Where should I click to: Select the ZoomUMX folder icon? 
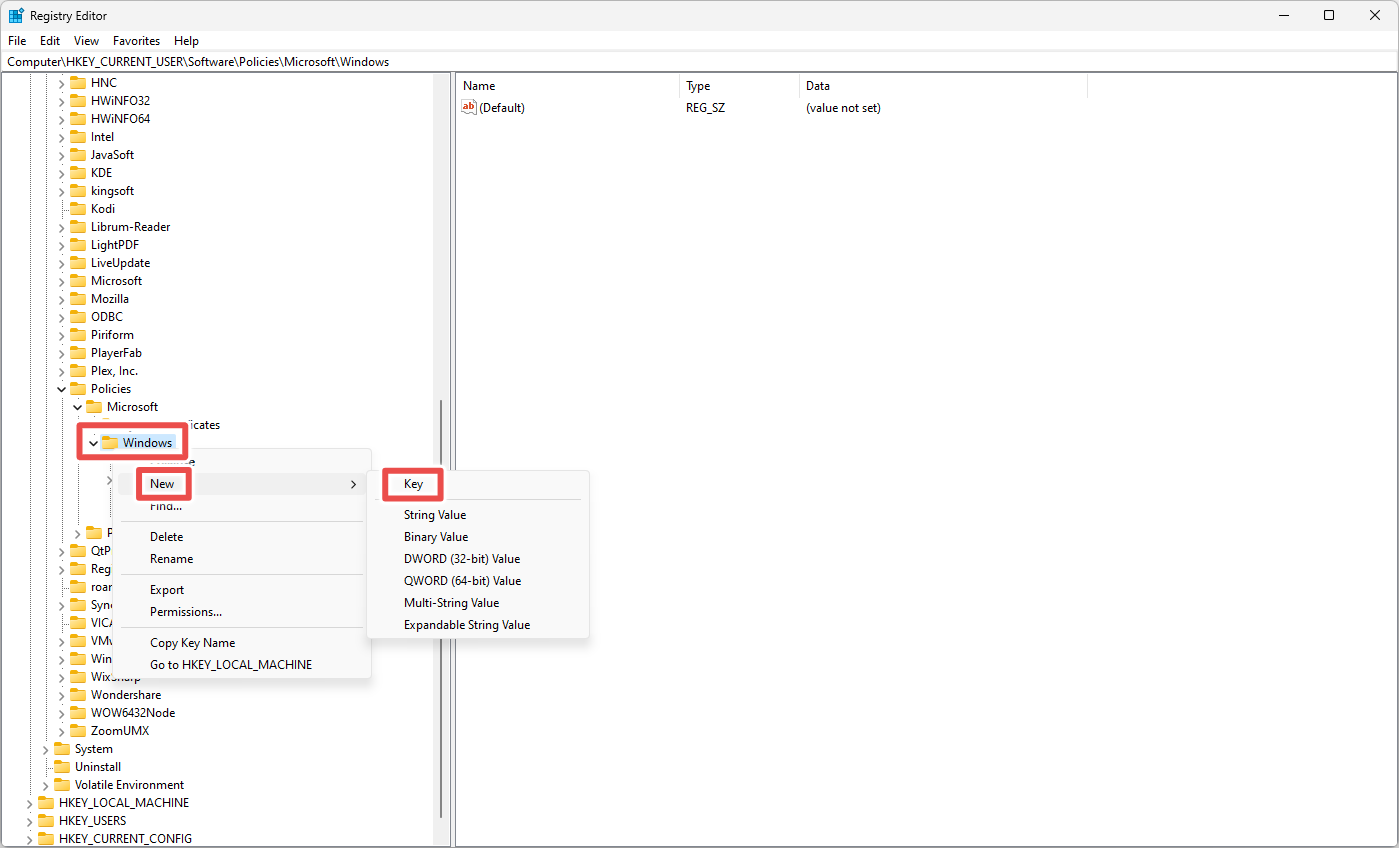click(x=78, y=731)
